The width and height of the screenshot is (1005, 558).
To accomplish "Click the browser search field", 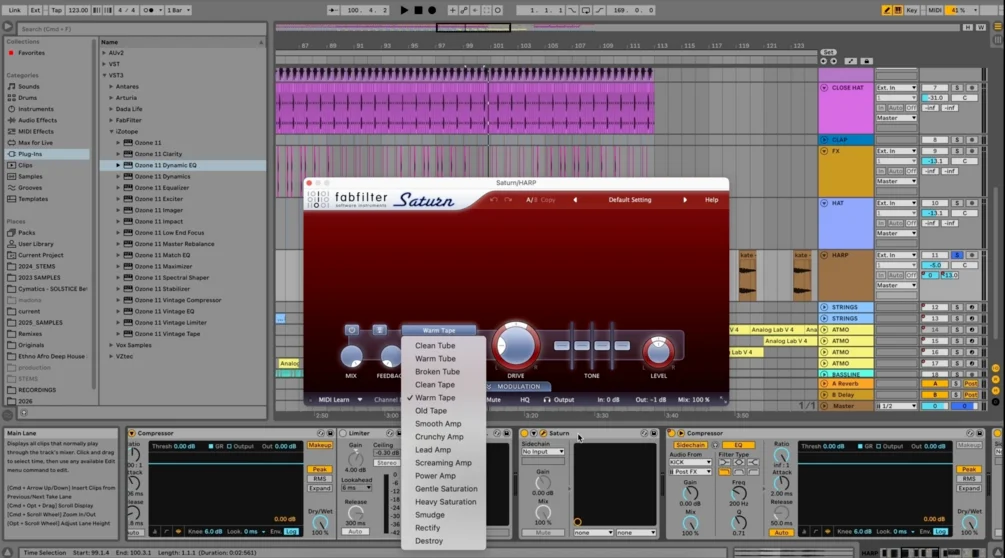I will 141,29.
